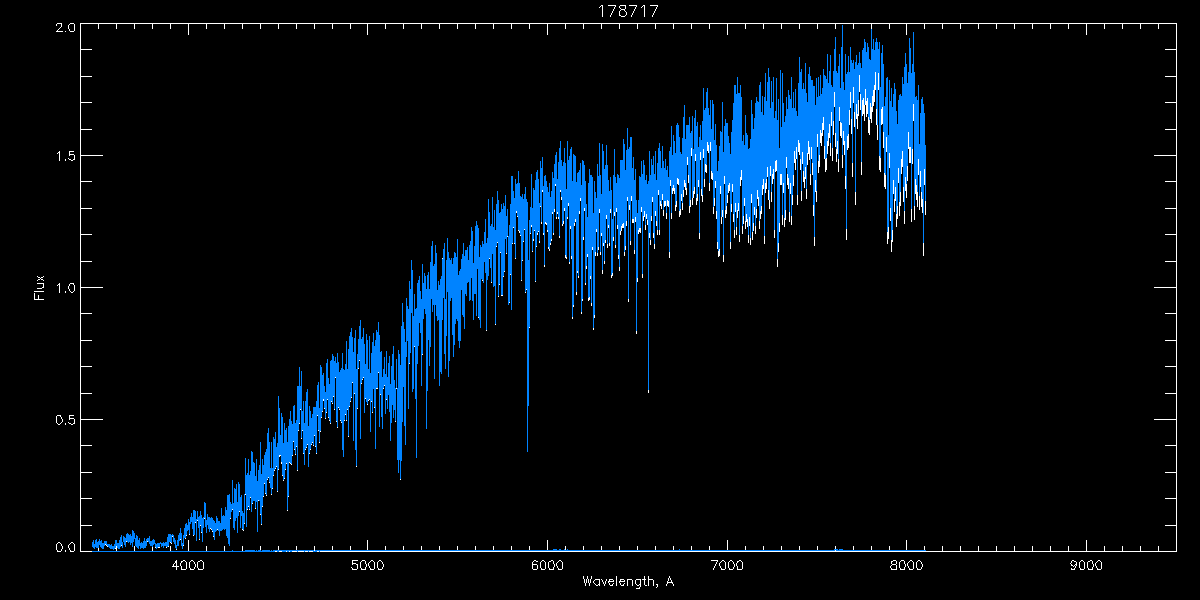Click the 0.0 flux tick label

(x=66, y=547)
